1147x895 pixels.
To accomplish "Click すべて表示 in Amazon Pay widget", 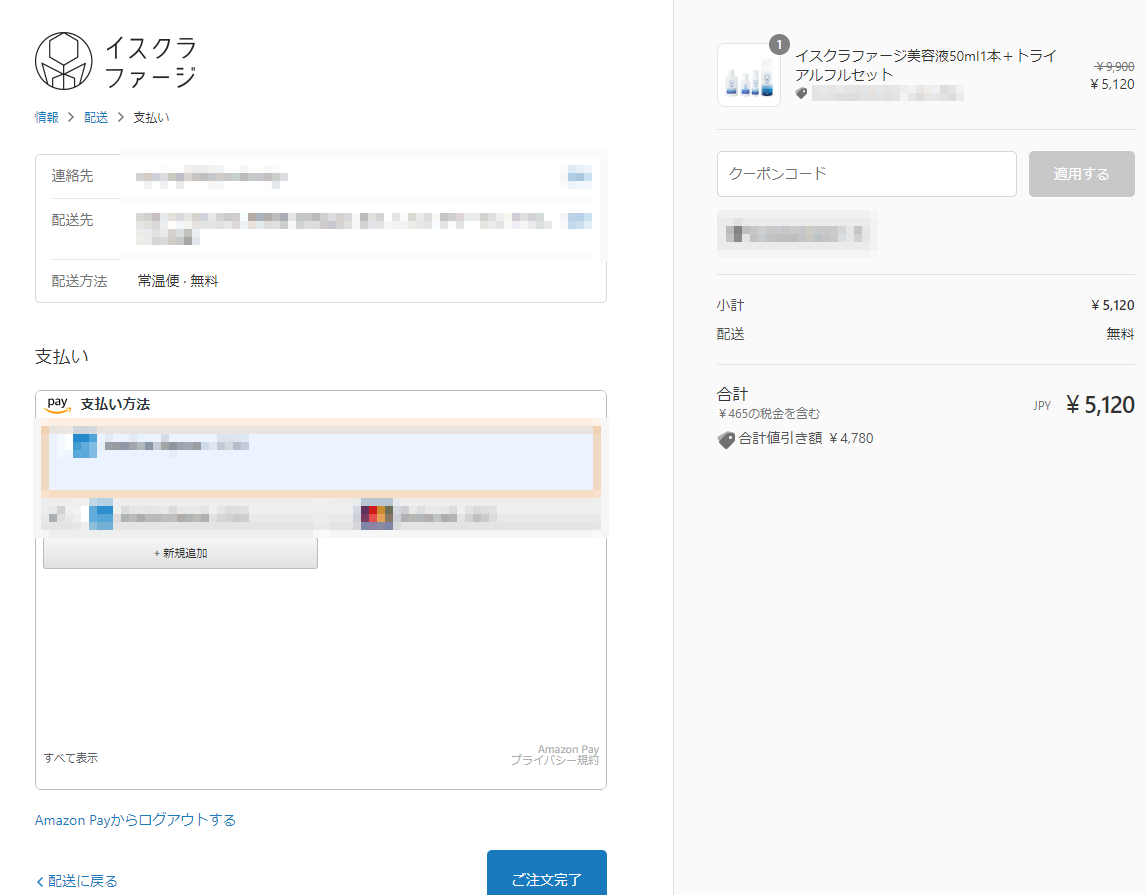I will tap(71, 758).
